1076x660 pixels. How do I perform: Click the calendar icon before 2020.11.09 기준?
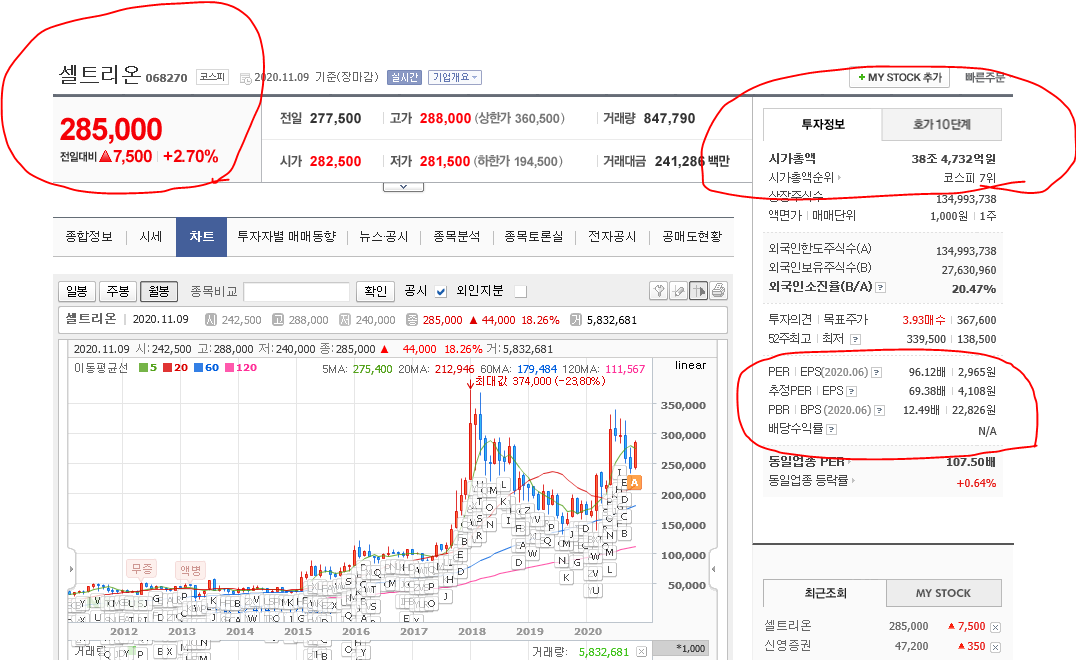tap(245, 78)
